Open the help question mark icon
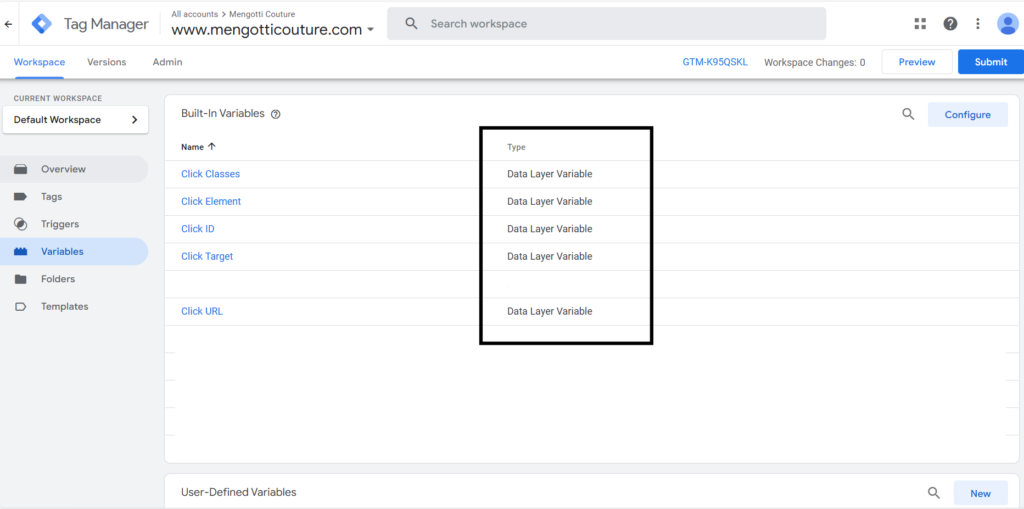 950,24
